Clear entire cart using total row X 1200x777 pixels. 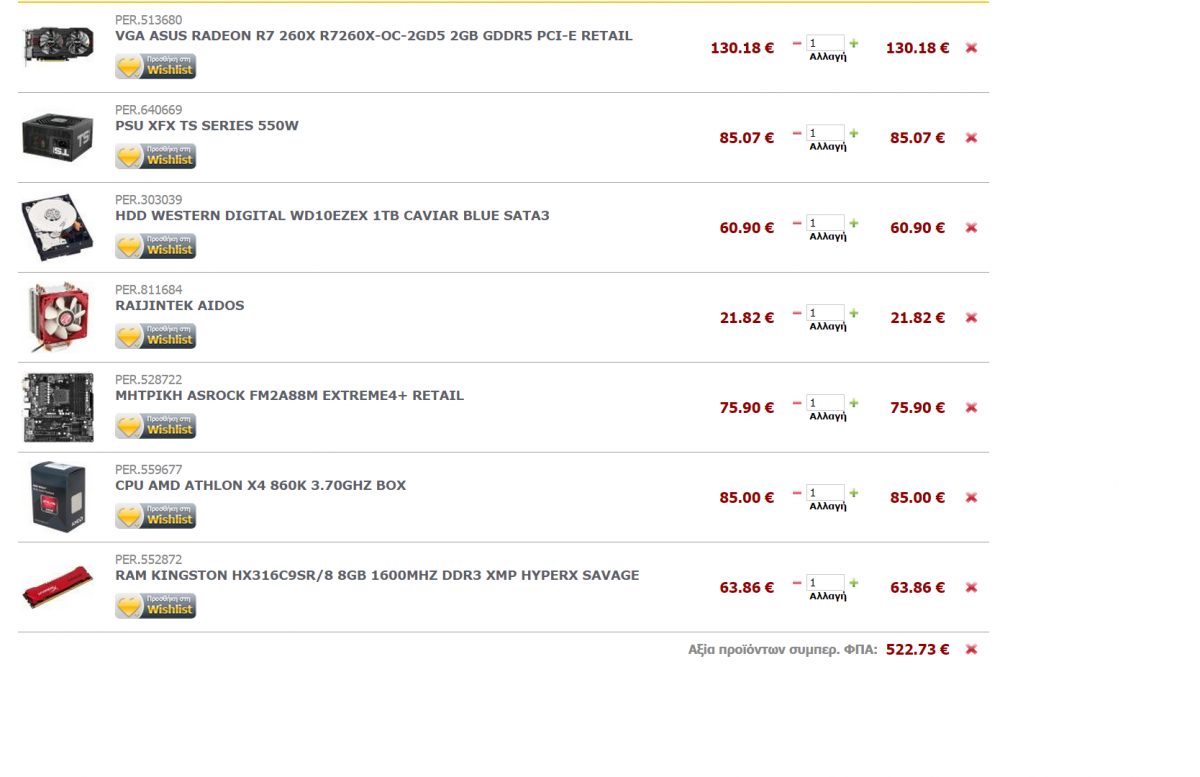(971, 650)
